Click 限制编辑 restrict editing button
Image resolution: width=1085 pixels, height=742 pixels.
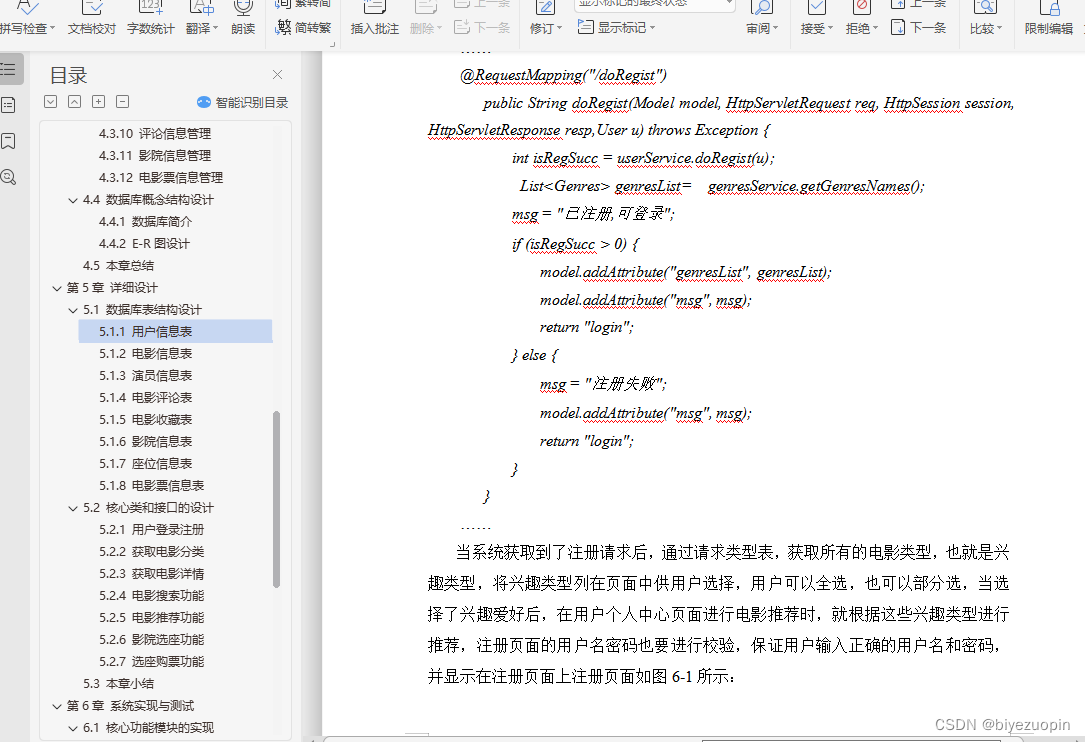(x=1049, y=19)
